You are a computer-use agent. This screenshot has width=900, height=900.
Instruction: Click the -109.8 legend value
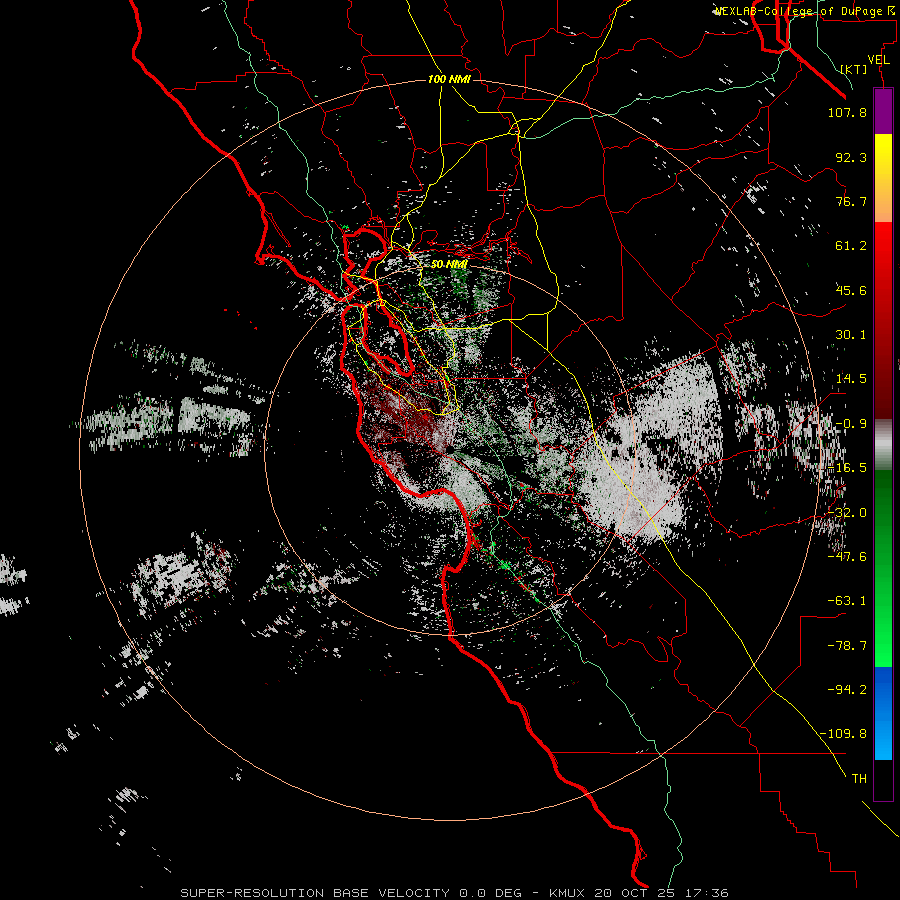(x=843, y=734)
